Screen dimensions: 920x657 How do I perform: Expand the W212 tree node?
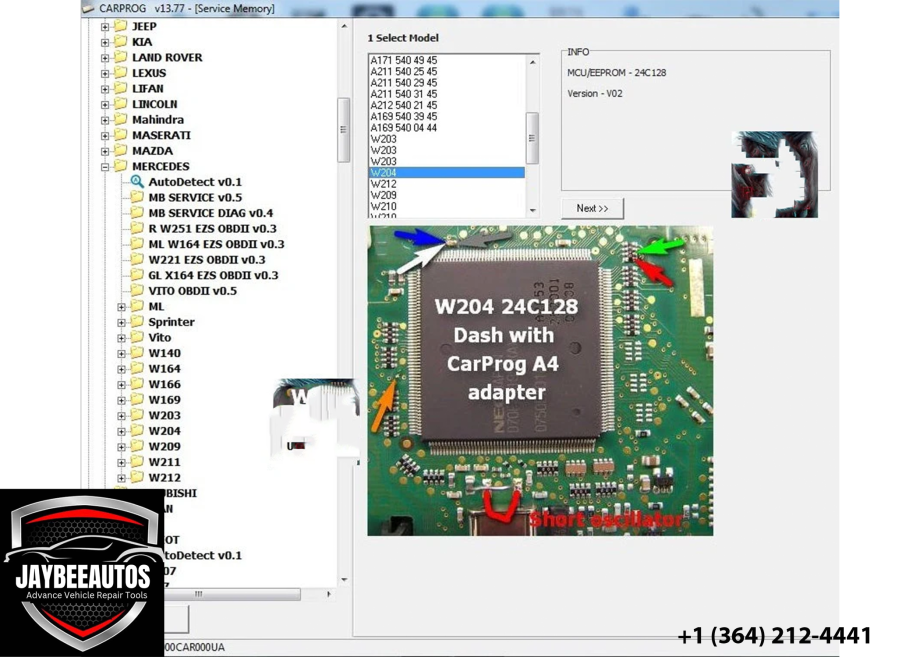coord(121,478)
